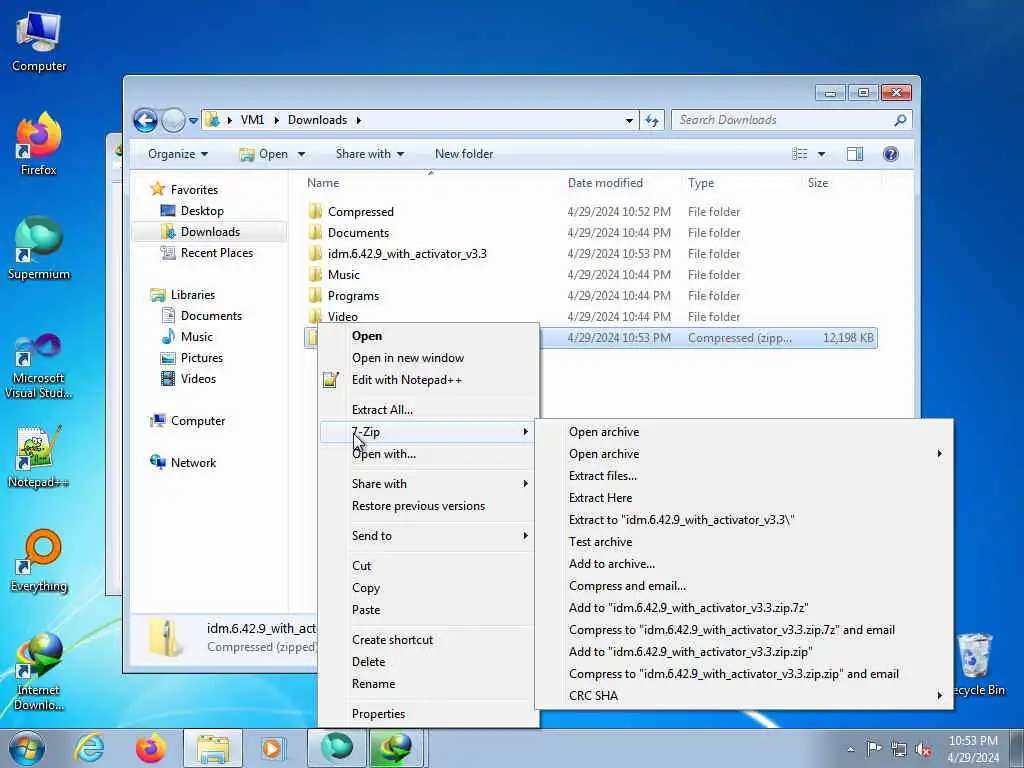
Task: Launch Firefox from the desktop shortcut
Action: [39, 144]
